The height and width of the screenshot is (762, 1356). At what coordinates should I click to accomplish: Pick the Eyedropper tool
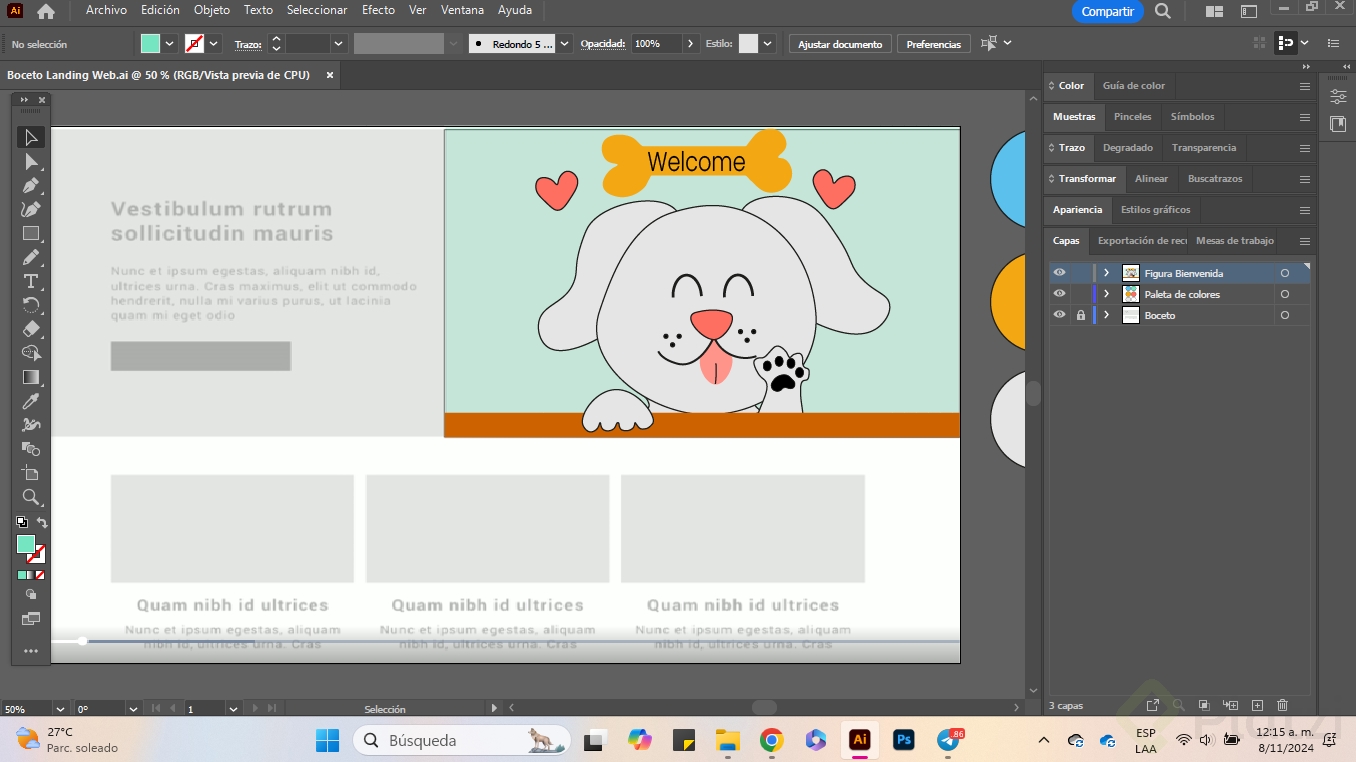click(x=31, y=402)
